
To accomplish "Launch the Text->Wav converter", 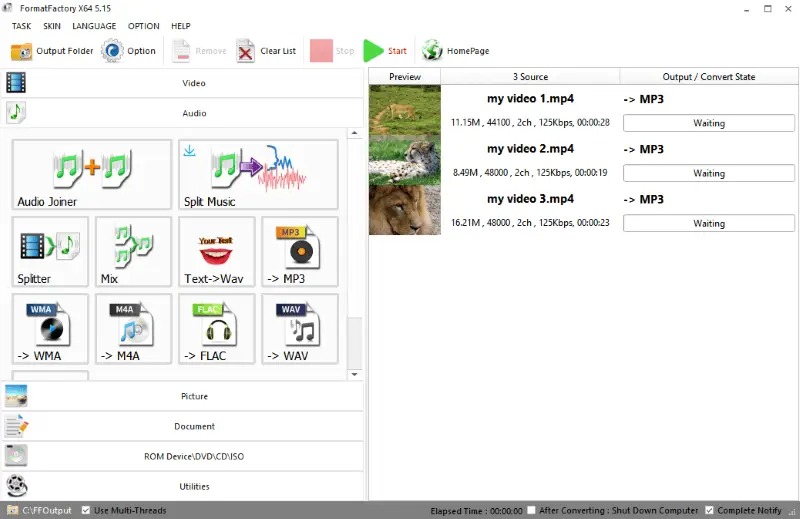I will coord(216,251).
